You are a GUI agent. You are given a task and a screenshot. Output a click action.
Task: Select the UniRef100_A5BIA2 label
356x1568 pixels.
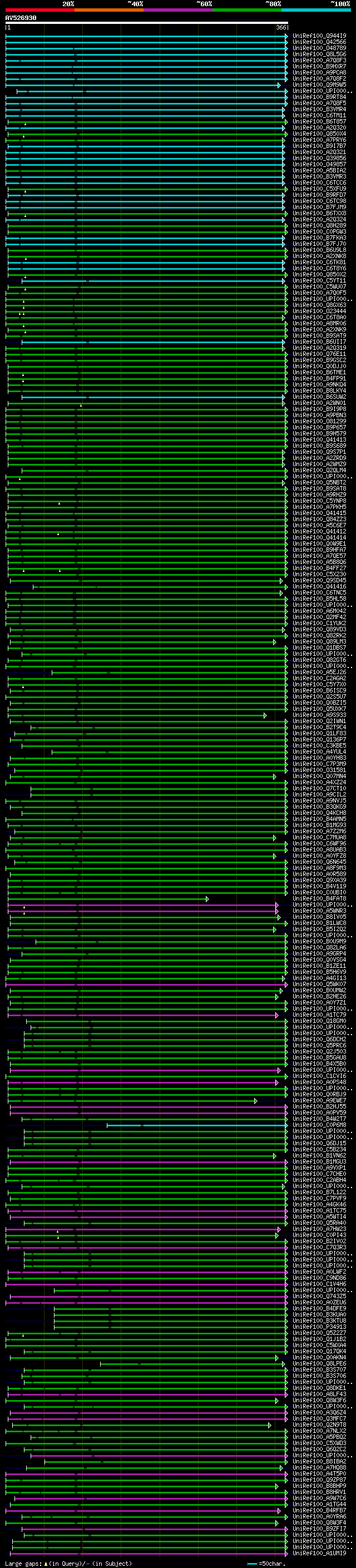pyautogui.click(x=319, y=170)
